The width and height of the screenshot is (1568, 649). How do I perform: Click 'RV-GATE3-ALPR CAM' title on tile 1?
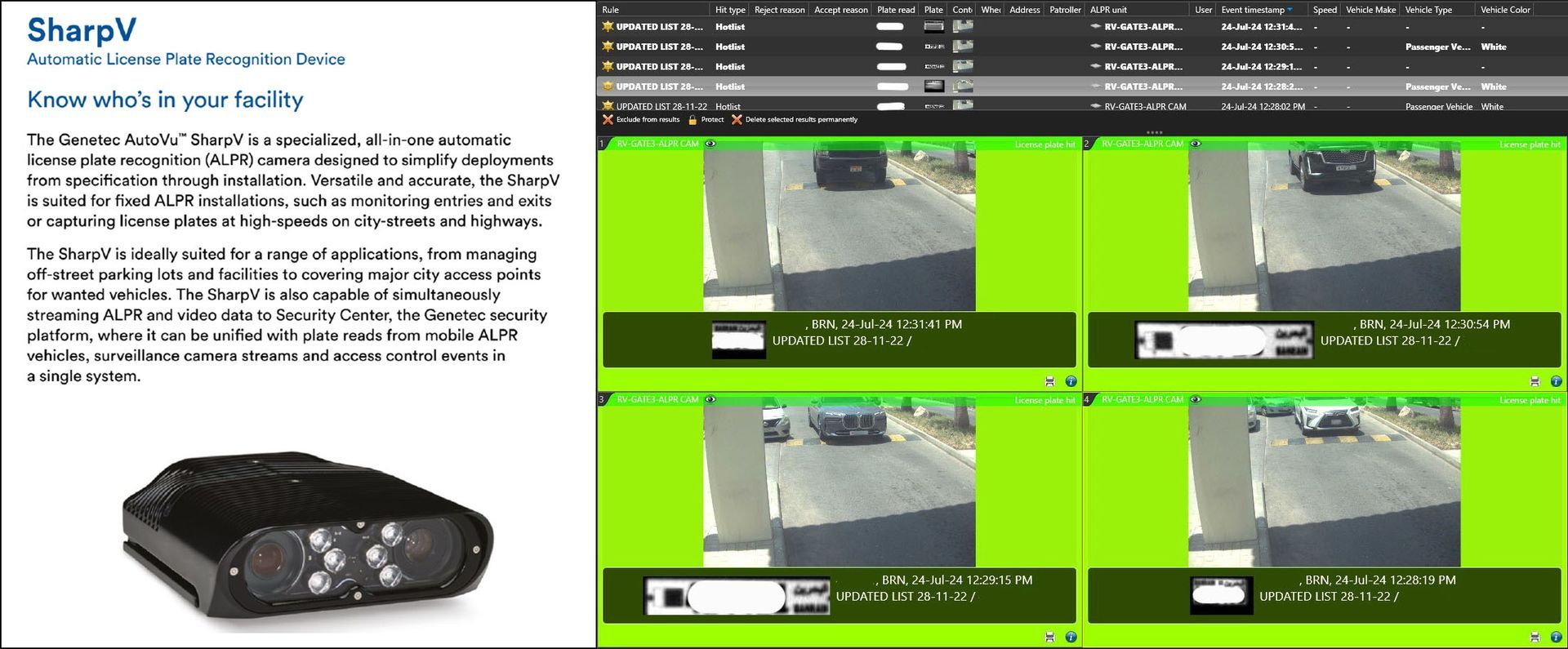click(657, 144)
